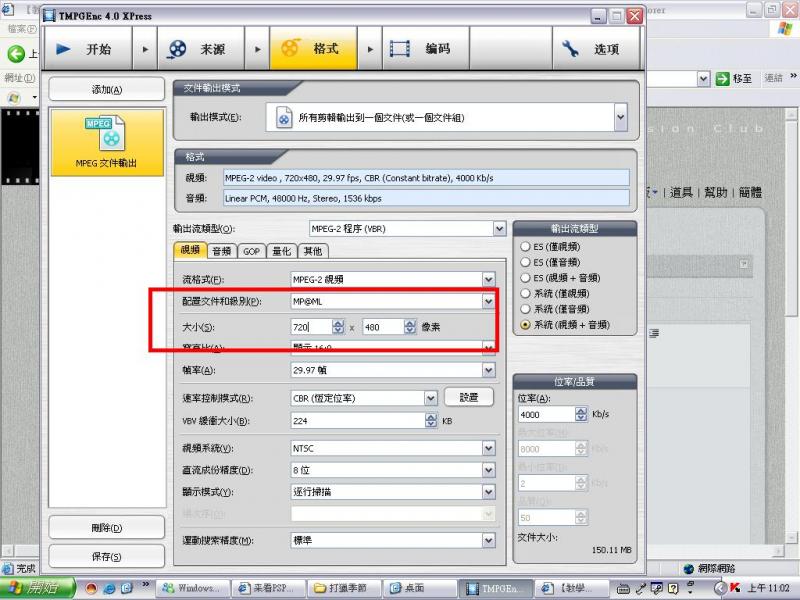
Task: Click the TMPGEnc taskbar item
Action: tap(495, 588)
